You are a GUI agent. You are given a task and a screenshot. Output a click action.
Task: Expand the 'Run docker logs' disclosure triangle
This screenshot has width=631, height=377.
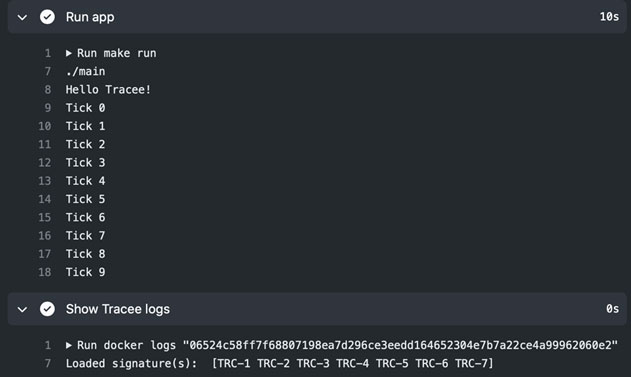(x=69, y=345)
